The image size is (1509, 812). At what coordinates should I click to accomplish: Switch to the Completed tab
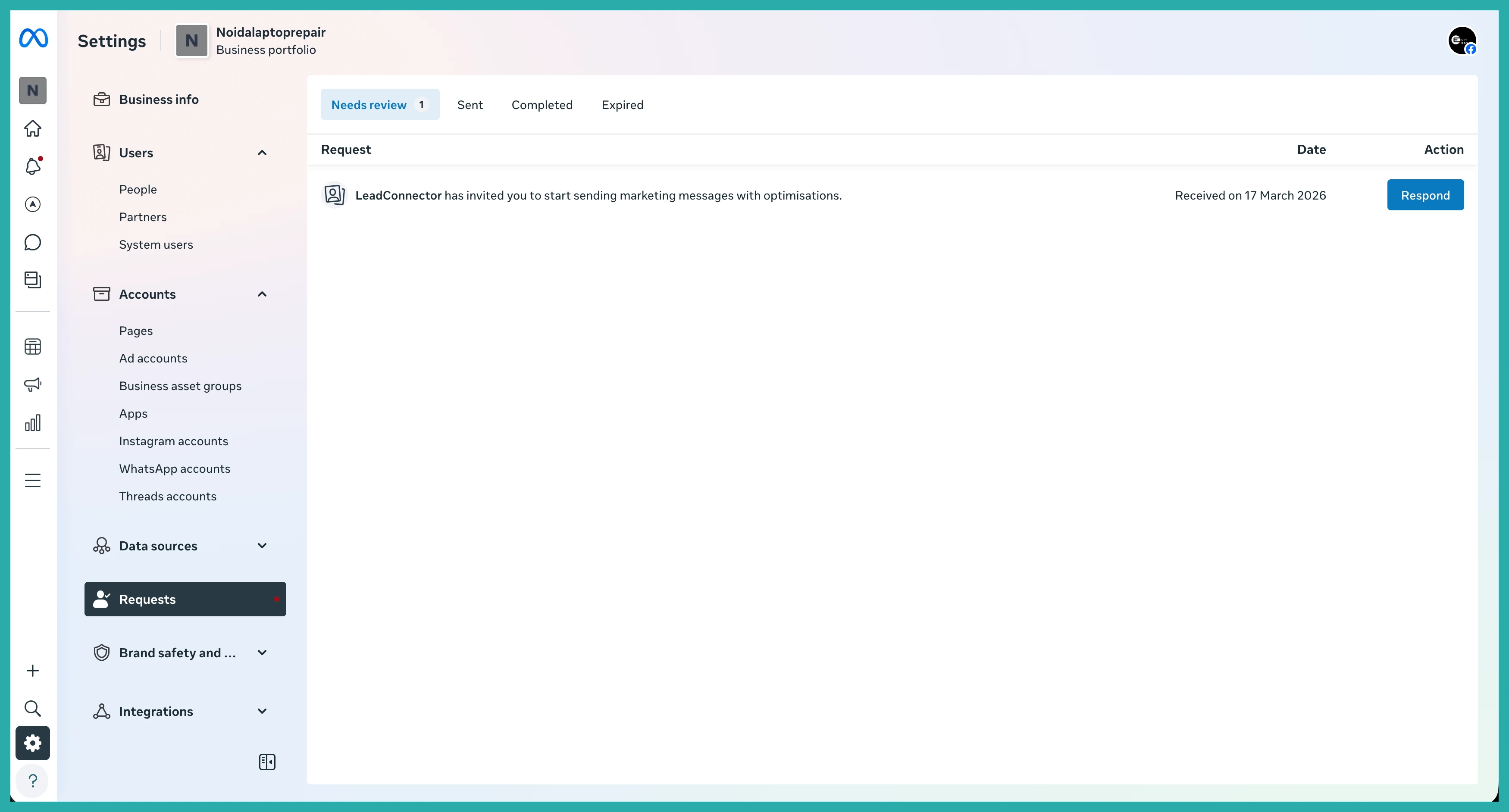[x=542, y=105]
